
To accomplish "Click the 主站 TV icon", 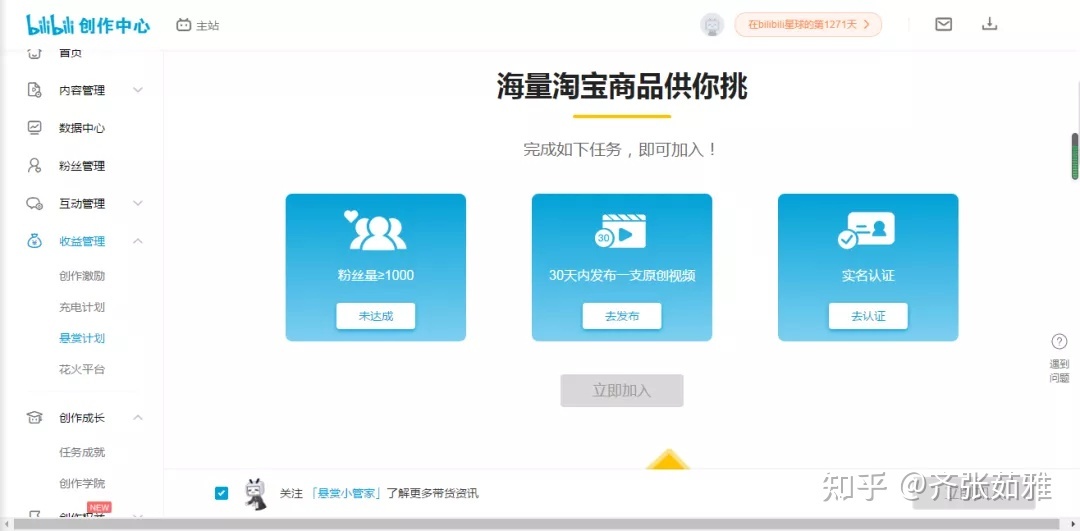I will (183, 25).
